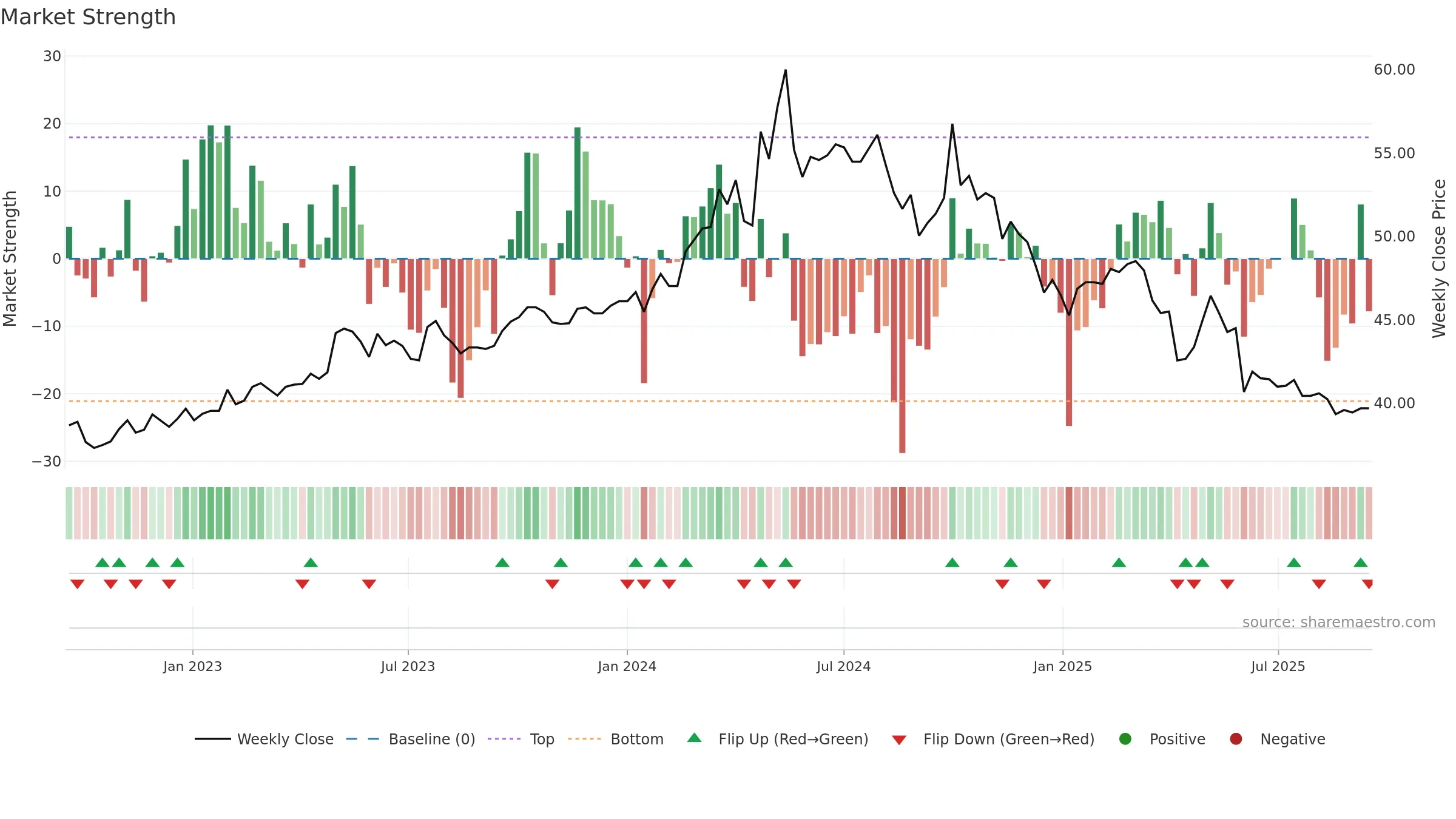Click the Market Strength chart title

(x=88, y=17)
